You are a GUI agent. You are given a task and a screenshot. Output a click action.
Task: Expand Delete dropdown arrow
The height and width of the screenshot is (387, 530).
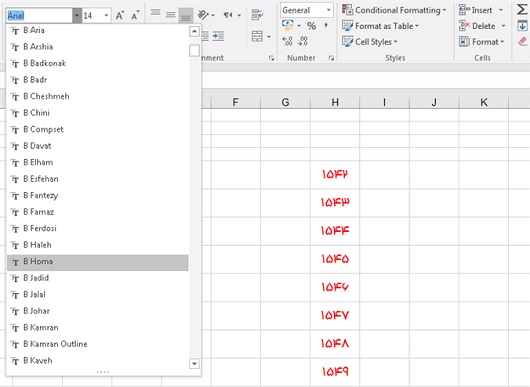[x=504, y=26]
